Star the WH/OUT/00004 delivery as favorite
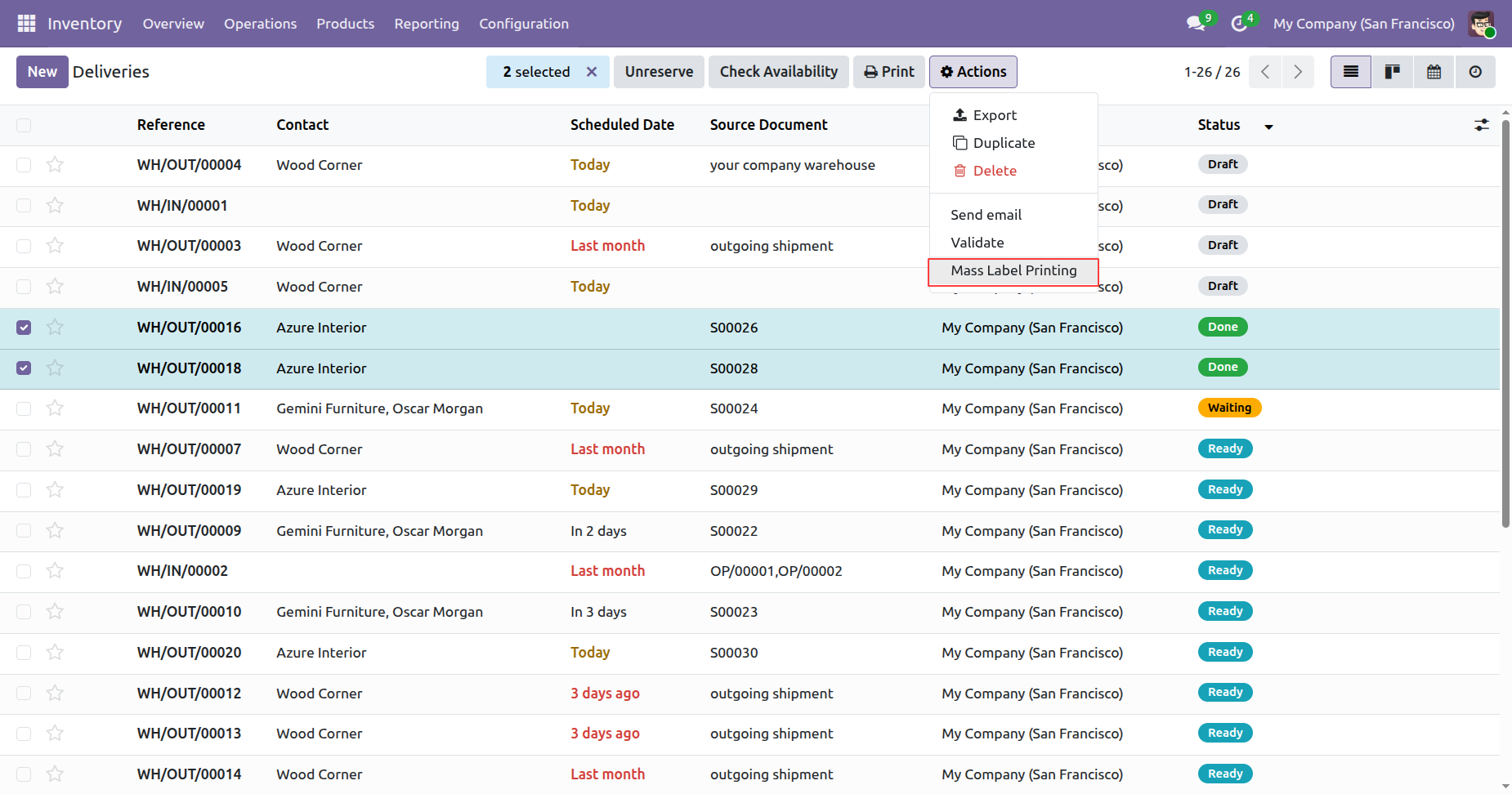This screenshot has height=794, width=1512. pyautogui.click(x=55, y=165)
